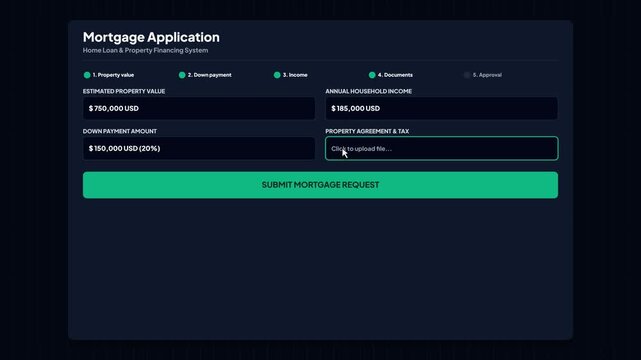Screen dimensions: 641x360
Task: Click the green dot beside Income
Action: pyautogui.click(x=277, y=75)
